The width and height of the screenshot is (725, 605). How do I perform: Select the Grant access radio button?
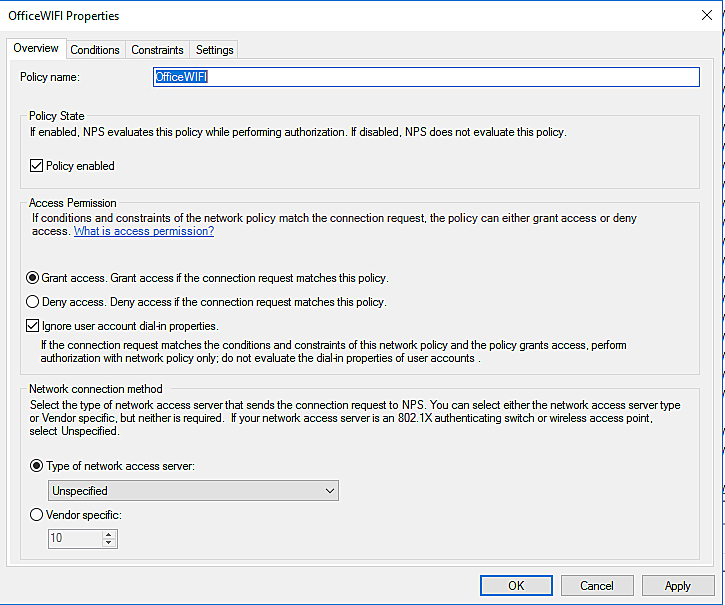tap(34, 278)
